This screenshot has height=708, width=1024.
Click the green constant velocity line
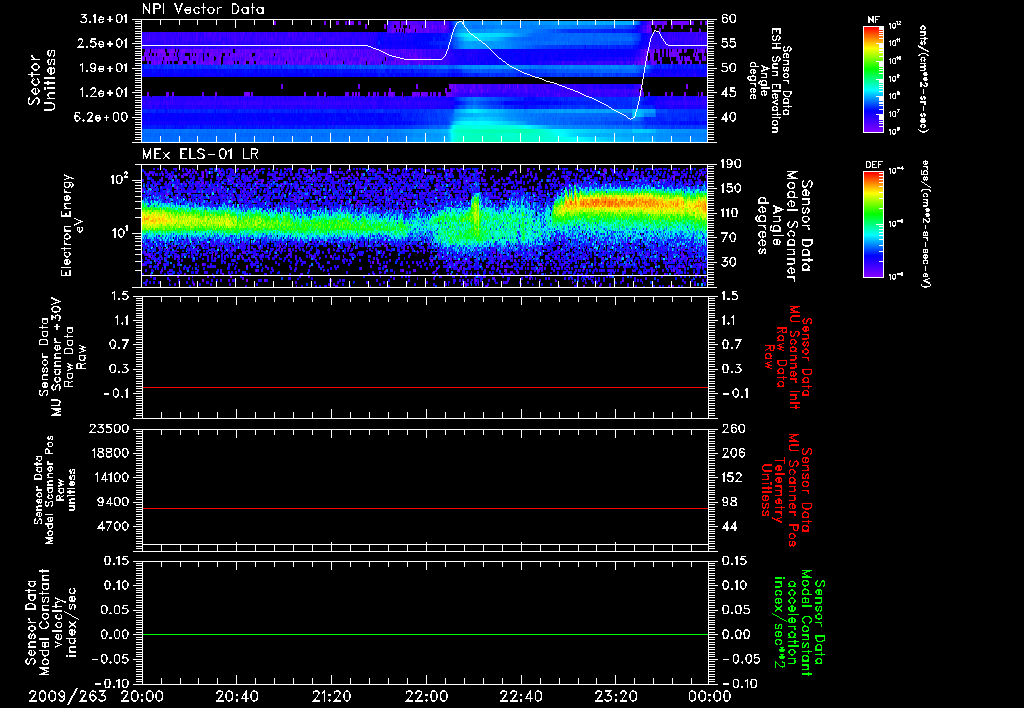425,635
